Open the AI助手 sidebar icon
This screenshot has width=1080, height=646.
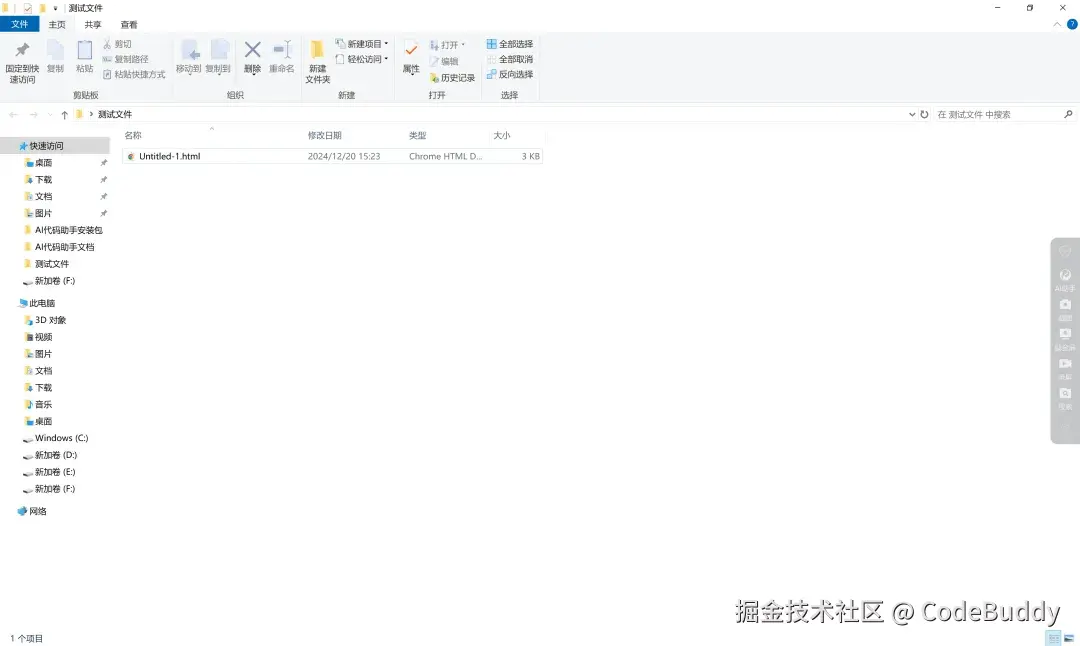pos(1064,278)
